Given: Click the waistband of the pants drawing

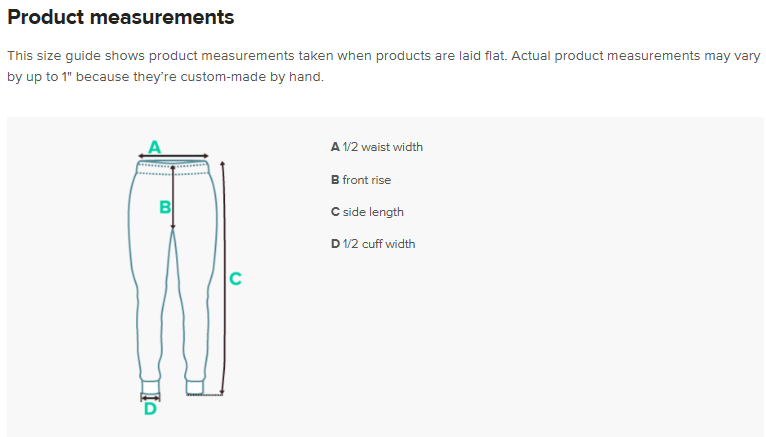Looking at the screenshot, I should point(173,167).
